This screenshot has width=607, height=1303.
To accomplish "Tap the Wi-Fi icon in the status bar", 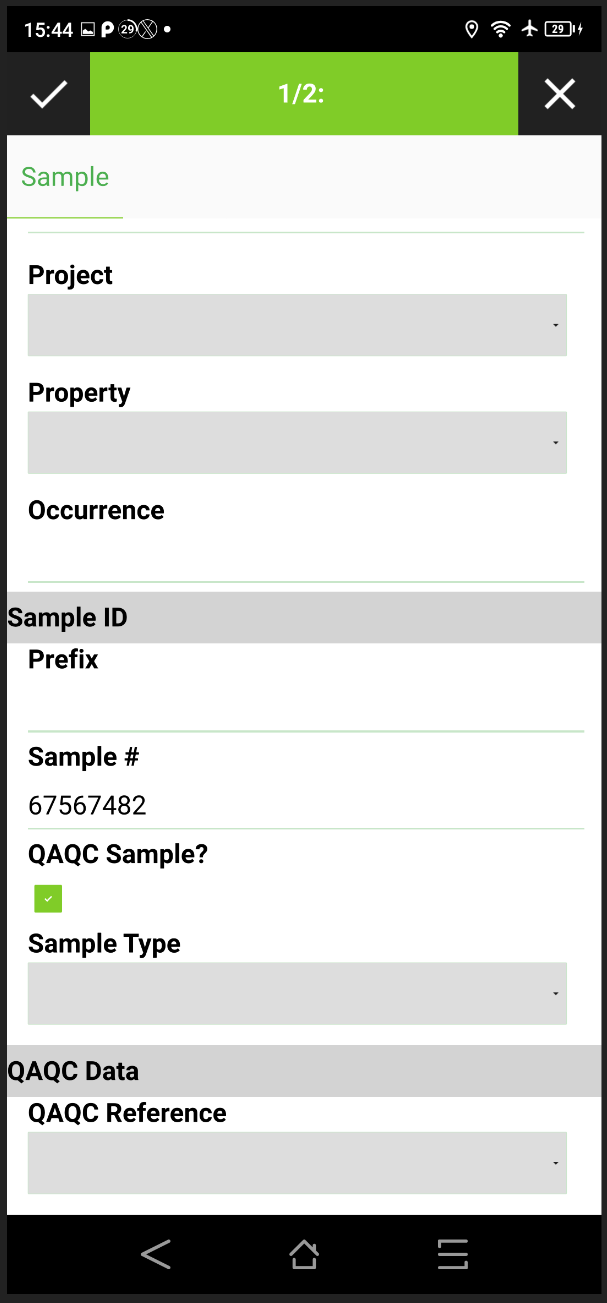I will click(x=500, y=29).
